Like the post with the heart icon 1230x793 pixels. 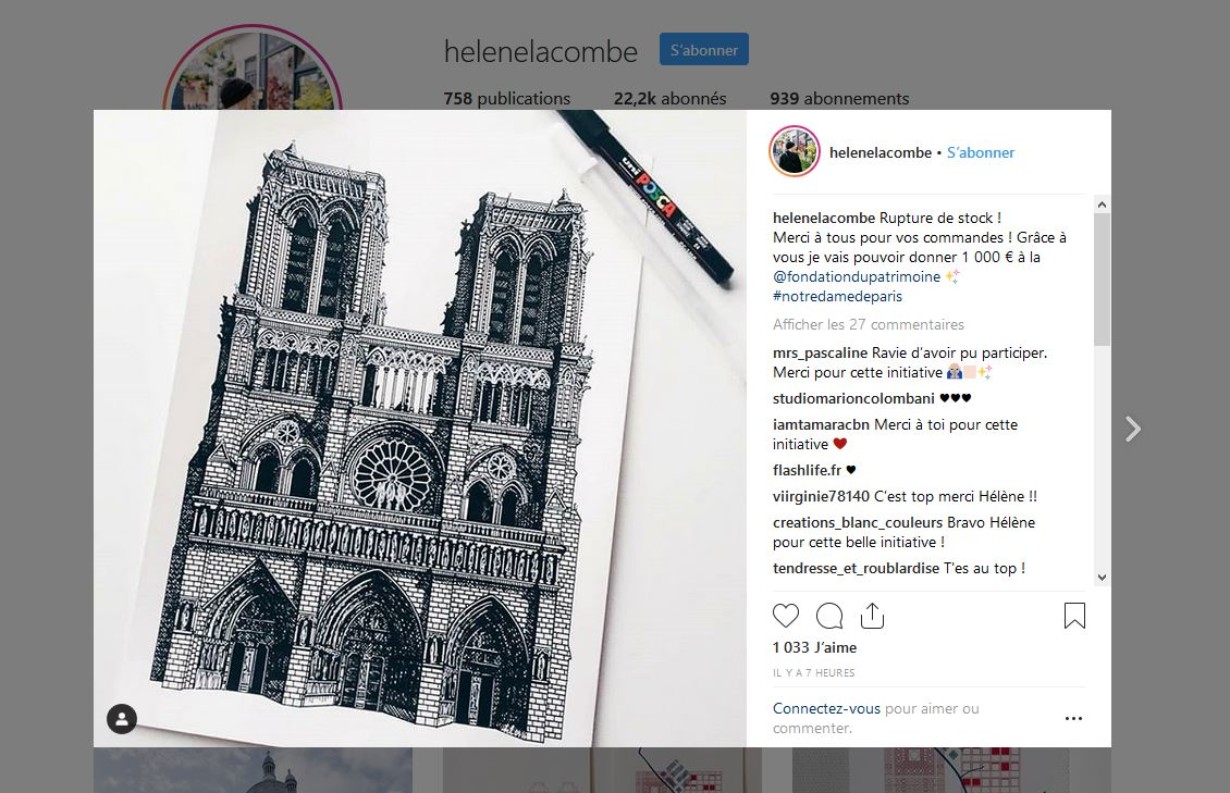pyautogui.click(x=786, y=616)
